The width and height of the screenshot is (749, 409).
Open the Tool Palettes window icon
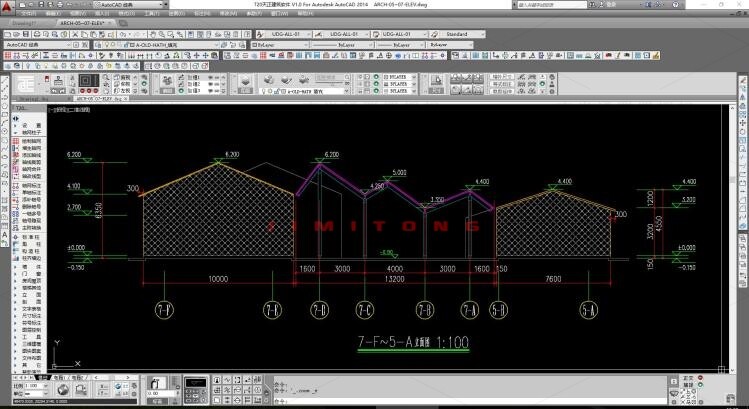click(209, 34)
